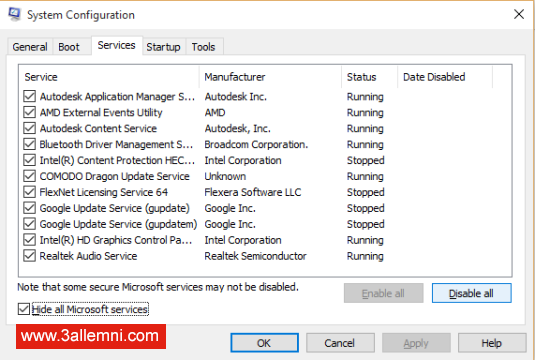Viewport: 535px width, 360px height.
Task: Sort by the Manufacturer column header
Action: [x=270, y=77]
